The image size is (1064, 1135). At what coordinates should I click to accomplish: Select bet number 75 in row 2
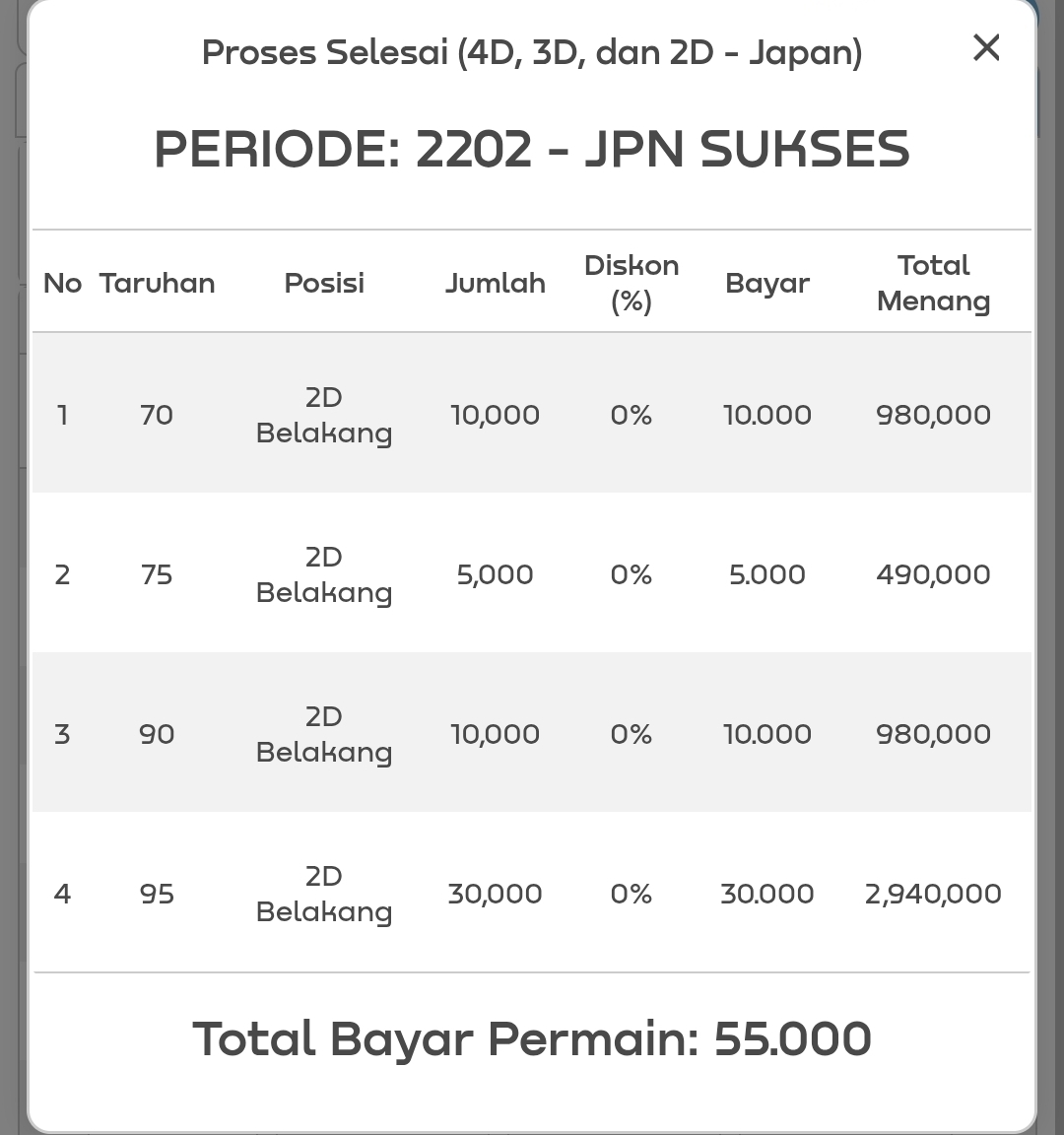(x=157, y=574)
